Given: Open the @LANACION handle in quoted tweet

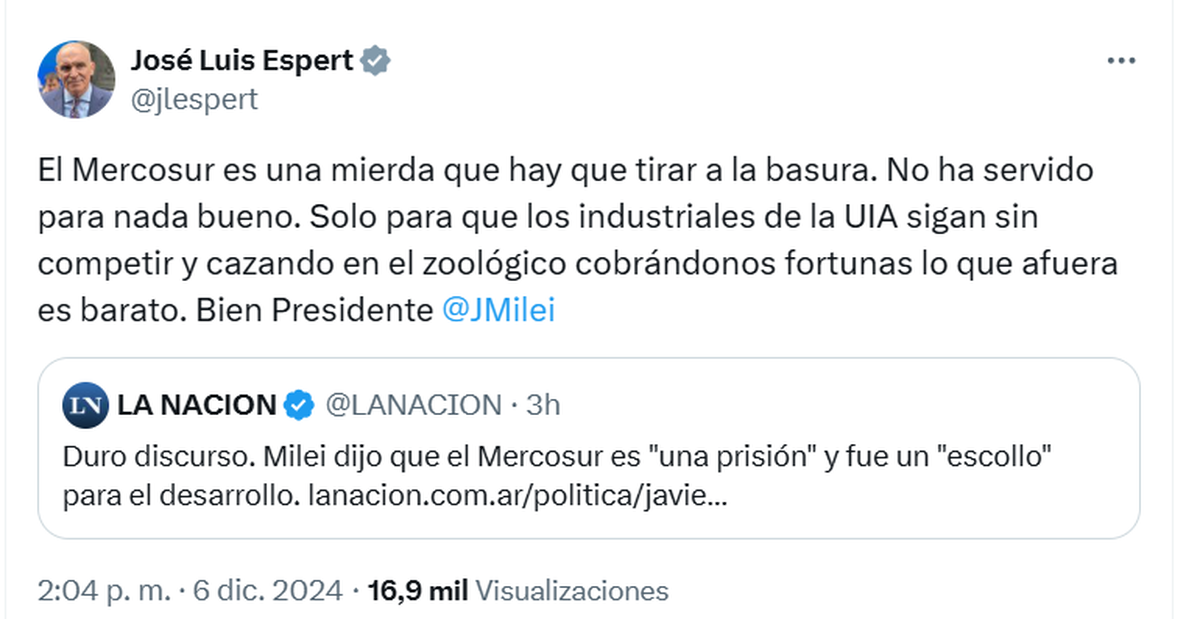Looking at the screenshot, I should pyautogui.click(x=414, y=405).
